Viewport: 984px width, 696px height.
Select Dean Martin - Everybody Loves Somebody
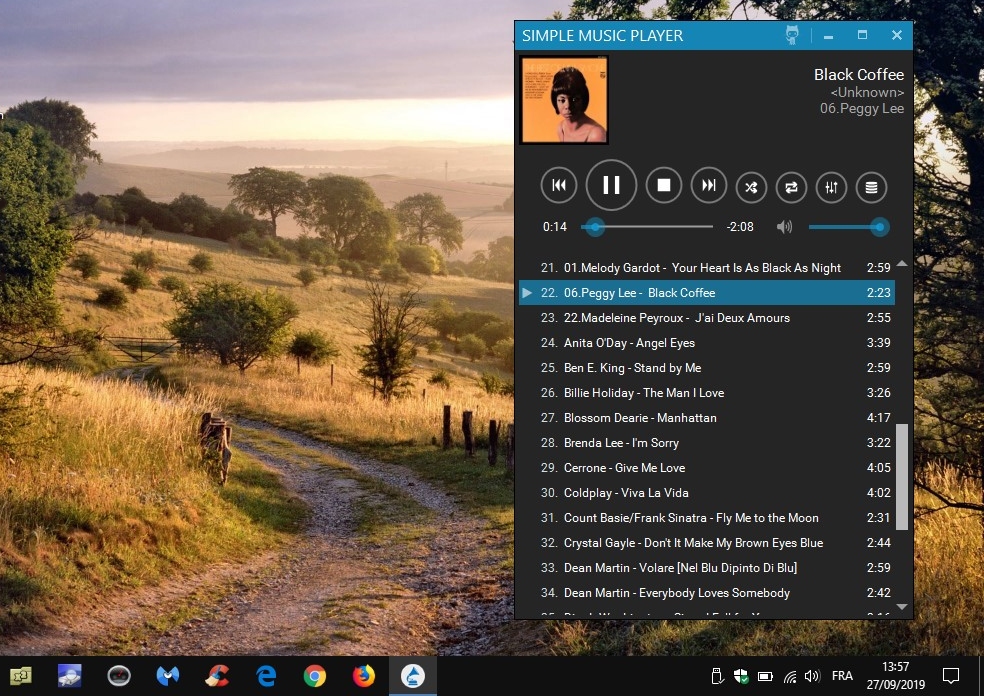(707, 593)
